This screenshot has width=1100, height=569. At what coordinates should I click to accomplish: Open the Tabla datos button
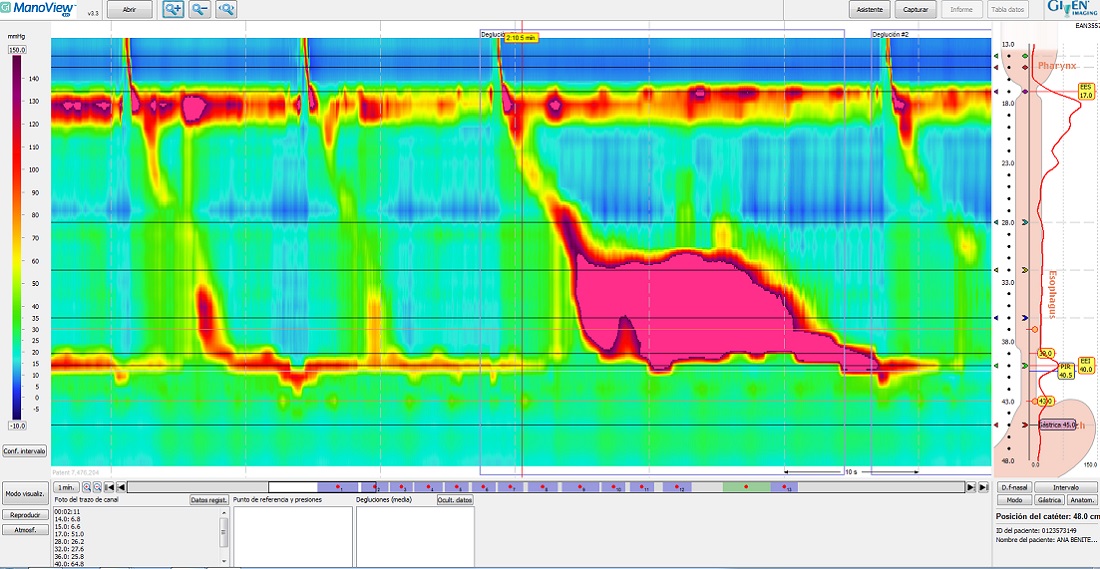tap(1007, 10)
